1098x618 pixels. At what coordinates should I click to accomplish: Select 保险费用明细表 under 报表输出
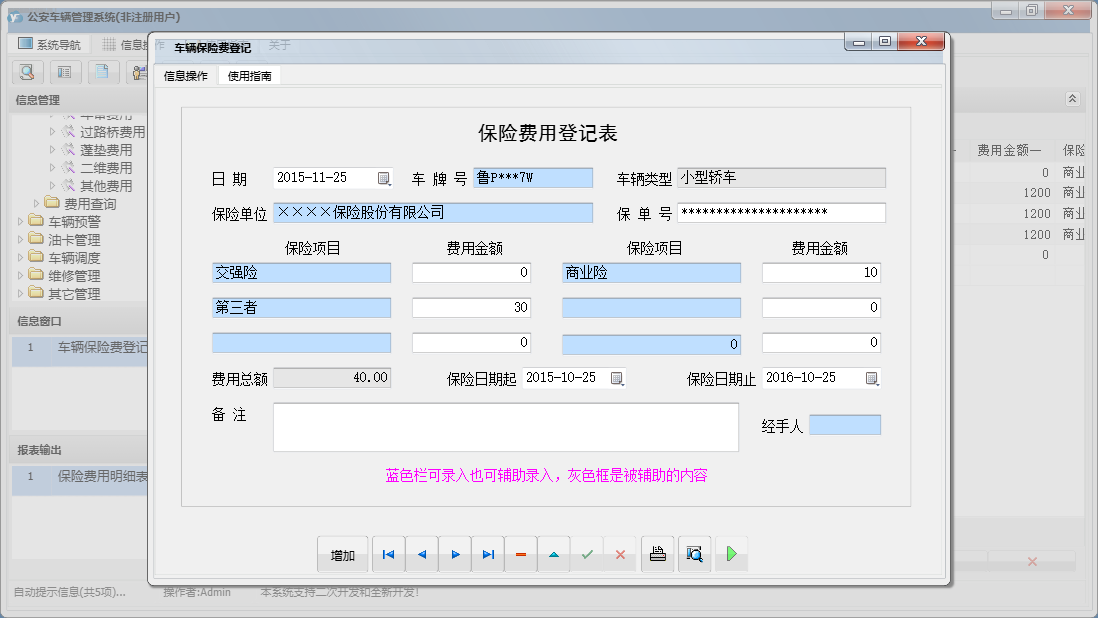pos(100,477)
